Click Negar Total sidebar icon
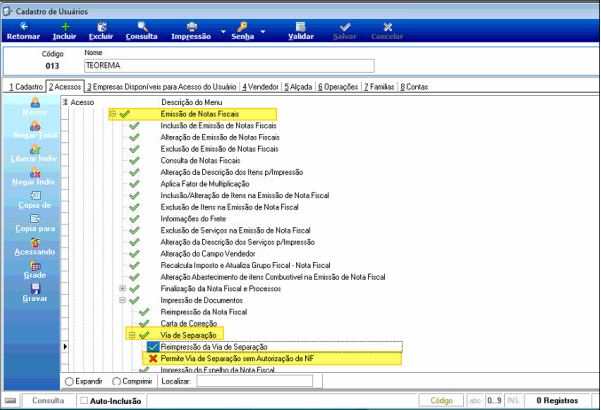This screenshot has width=601, height=410. [x=35, y=126]
